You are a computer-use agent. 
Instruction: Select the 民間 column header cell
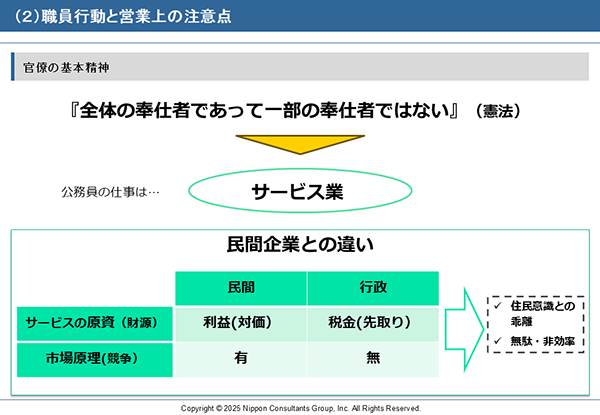pos(241,288)
